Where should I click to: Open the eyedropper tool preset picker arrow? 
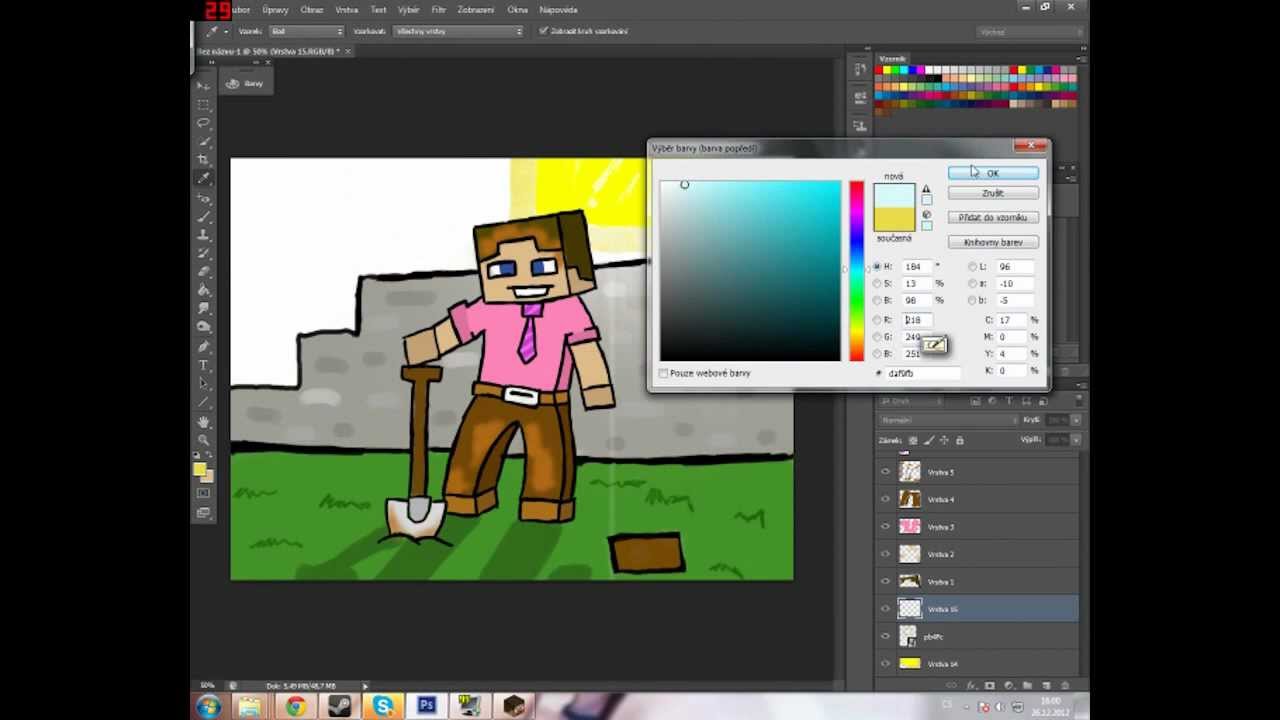pos(225,31)
